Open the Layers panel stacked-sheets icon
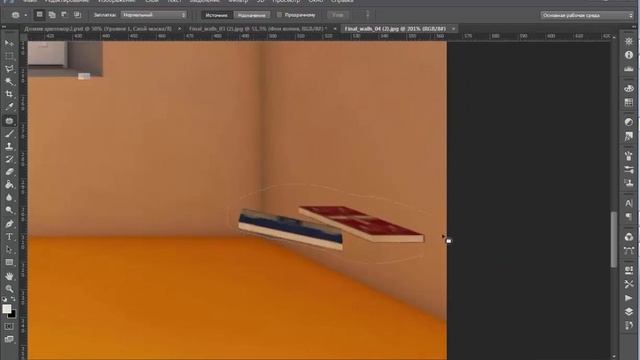 pos(629,311)
